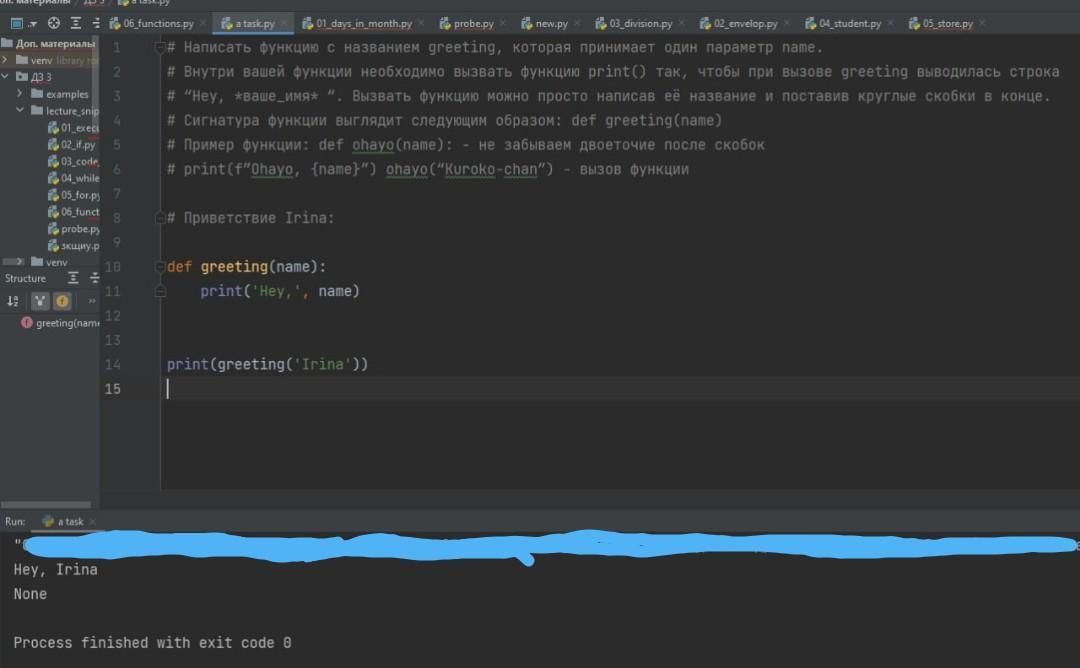The height and width of the screenshot is (668, 1080).
Task: Close the 01_days_in_month.py tab
Action: [421, 23]
